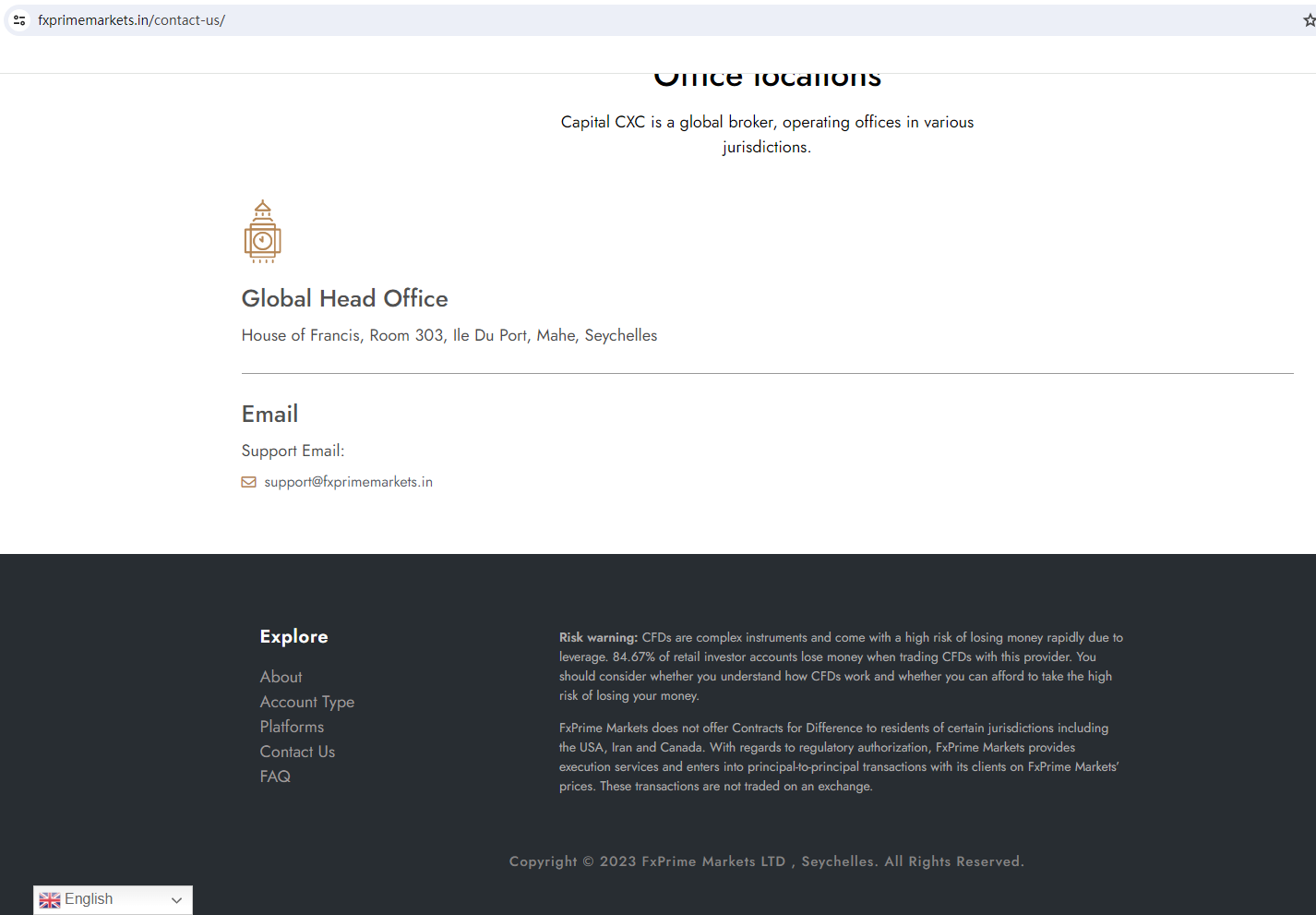Screen dimensions: 1316x915
Task: Open the Platforms footer link
Action: [x=292, y=727]
